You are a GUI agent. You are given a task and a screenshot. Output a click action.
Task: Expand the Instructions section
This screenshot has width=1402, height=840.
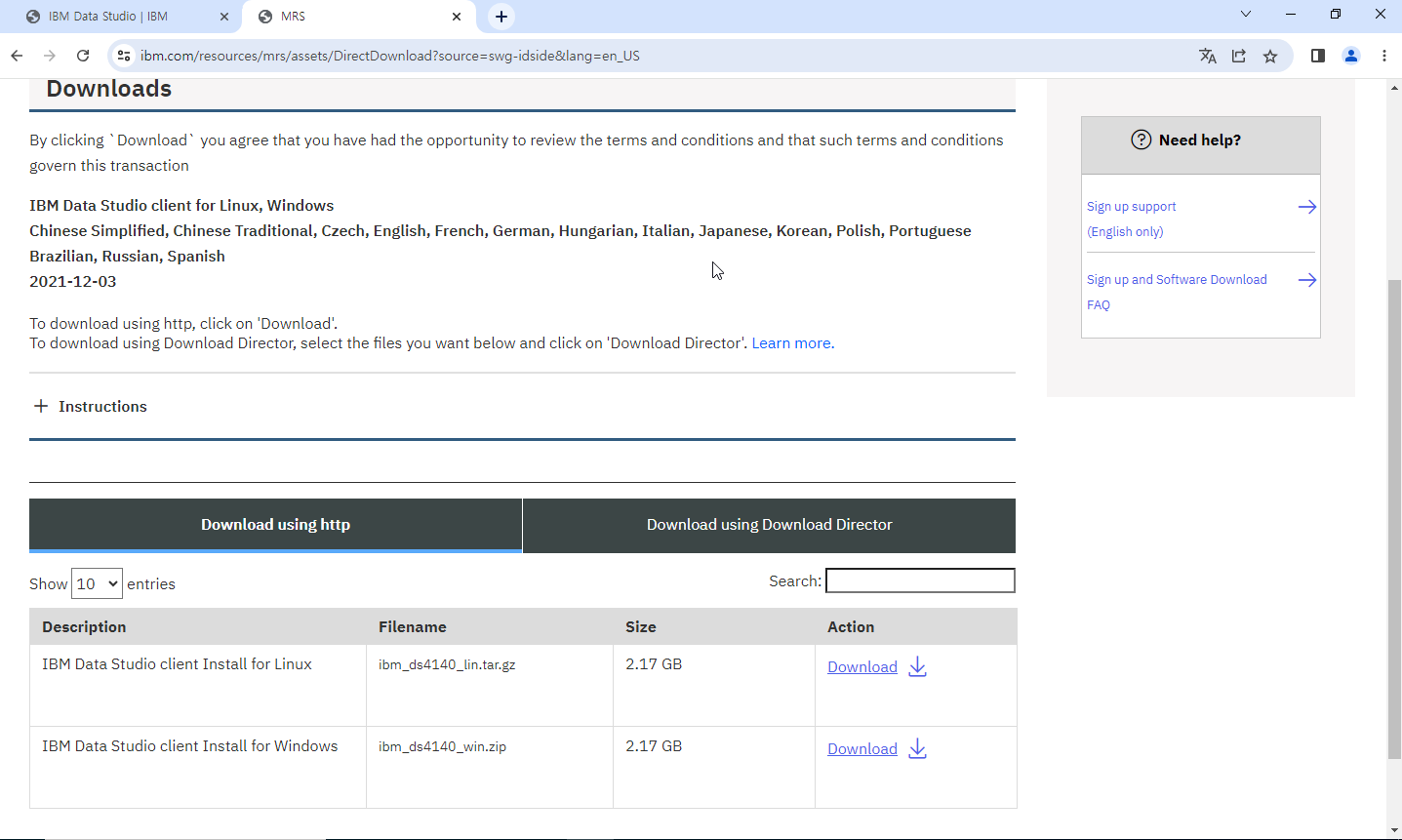coord(91,407)
